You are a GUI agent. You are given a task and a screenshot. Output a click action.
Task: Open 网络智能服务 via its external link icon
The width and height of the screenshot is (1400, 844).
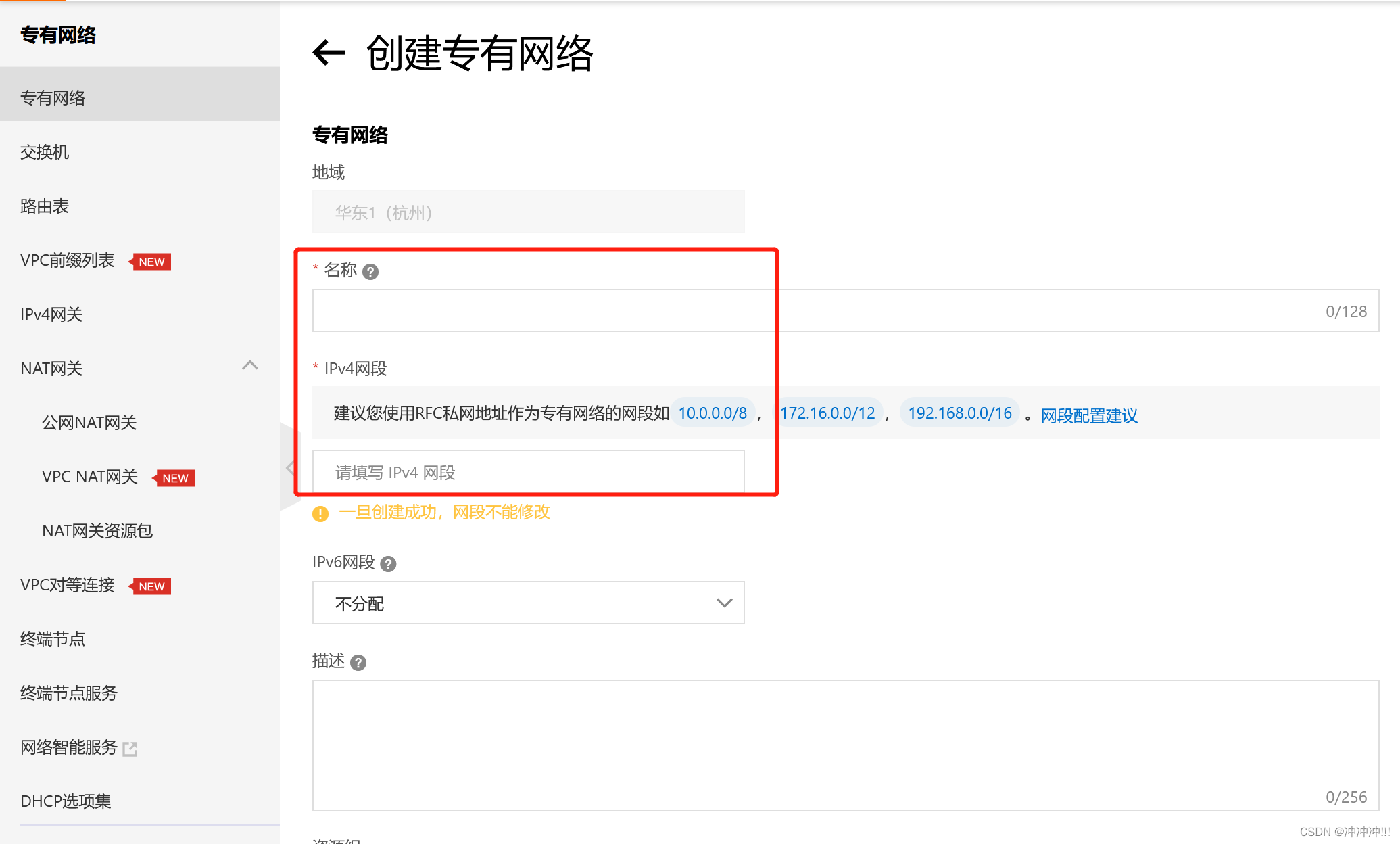coord(130,749)
